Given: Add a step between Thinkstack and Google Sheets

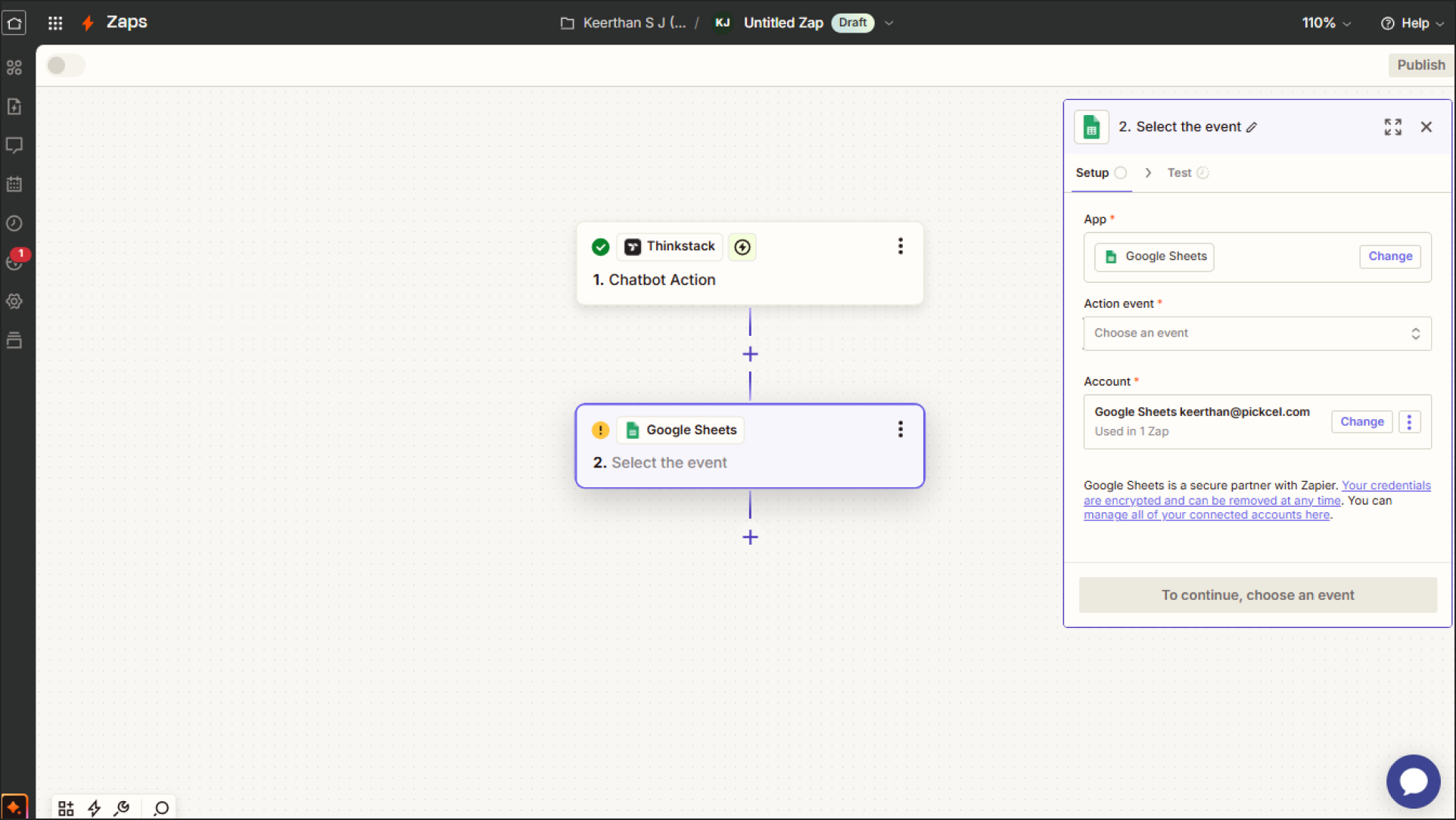Looking at the screenshot, I should [x=750, y=354].
